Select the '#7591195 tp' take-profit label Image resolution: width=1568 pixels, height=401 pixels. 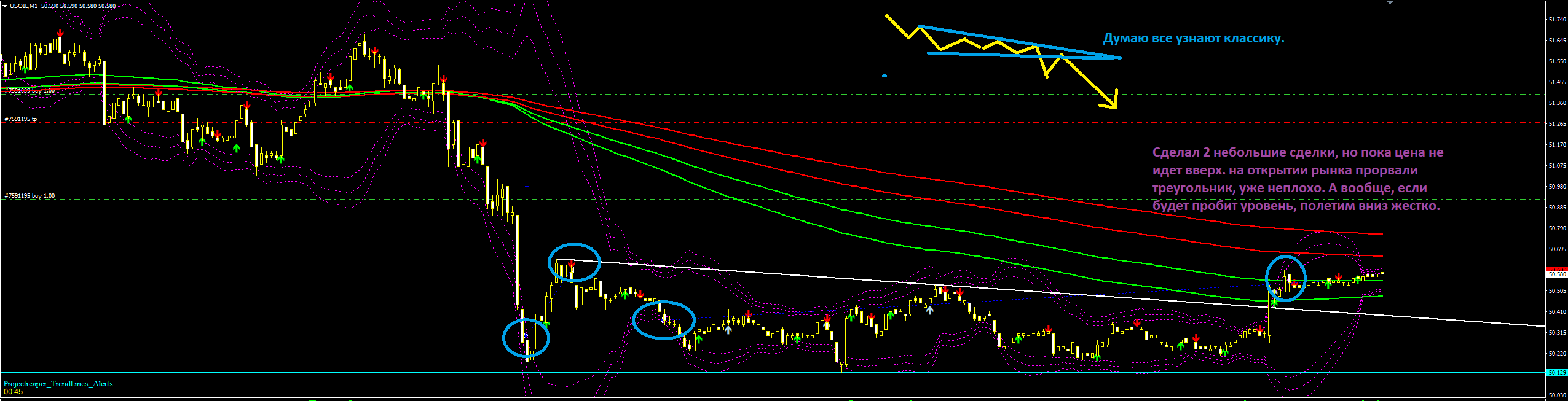coord(21,119)
